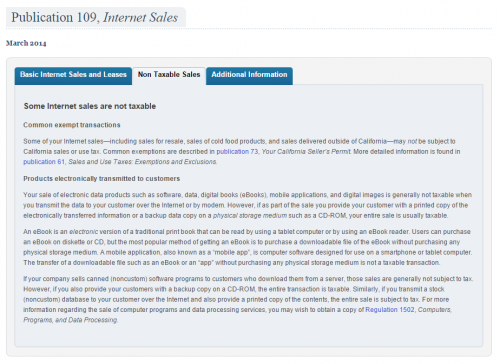500x364 pixels.
Task: Switch to the Additional Information tab
Action: click(249, 76)
